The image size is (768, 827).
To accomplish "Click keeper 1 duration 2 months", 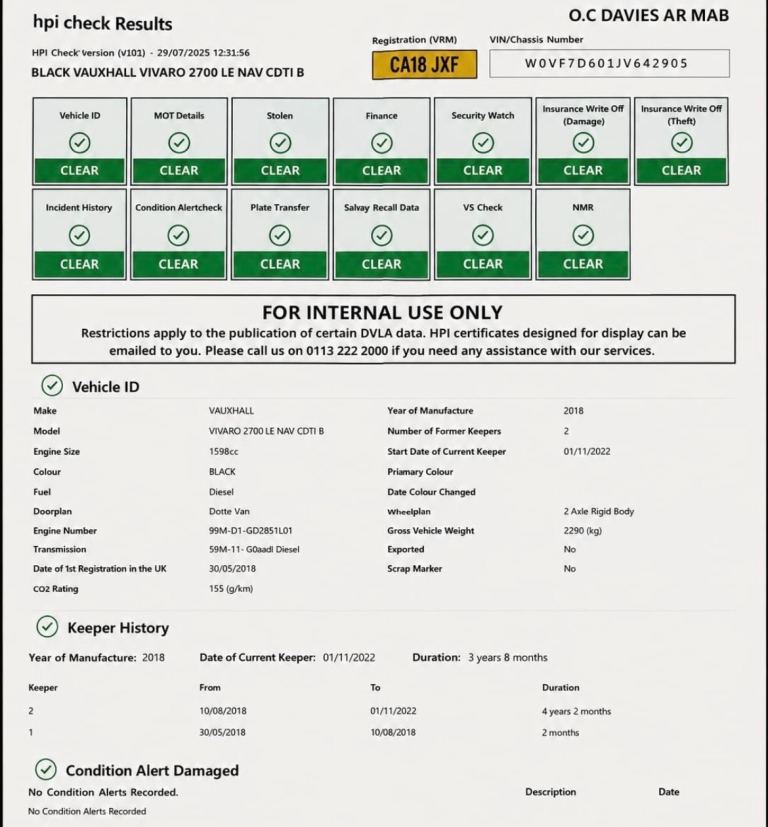I will tap(560, 732).
